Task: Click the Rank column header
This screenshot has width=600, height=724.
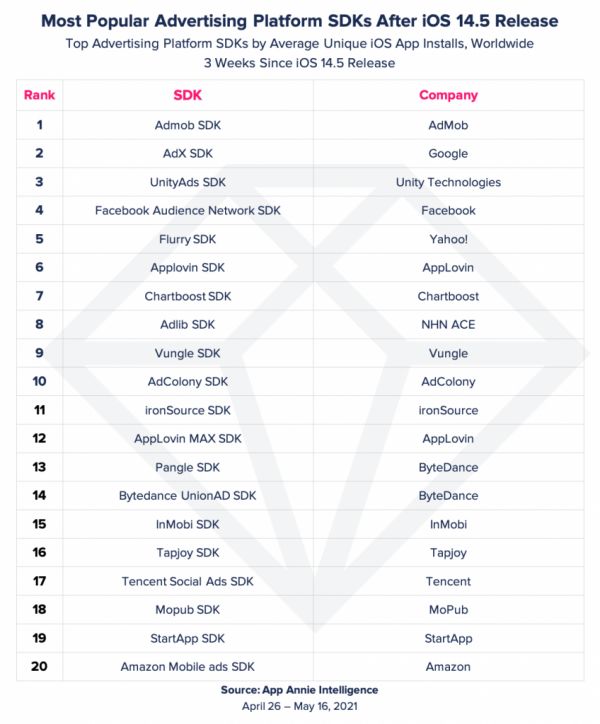Action: [x=39, y=96]
